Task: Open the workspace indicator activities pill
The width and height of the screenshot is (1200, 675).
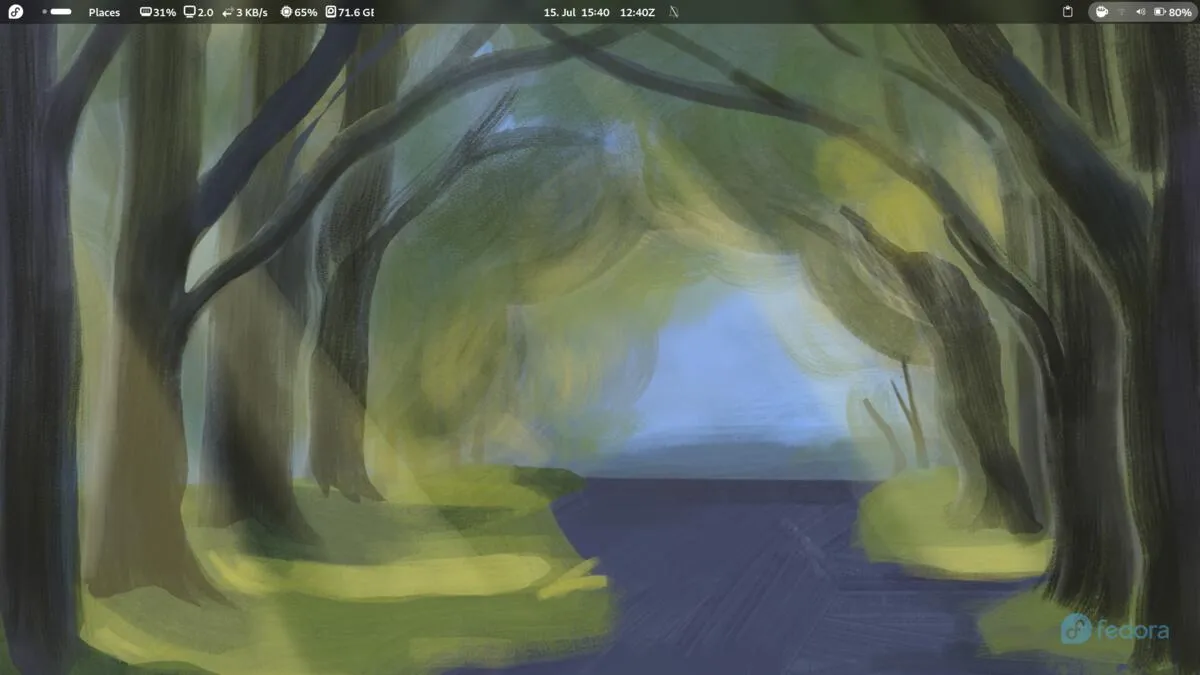Action: coord(57,12)
